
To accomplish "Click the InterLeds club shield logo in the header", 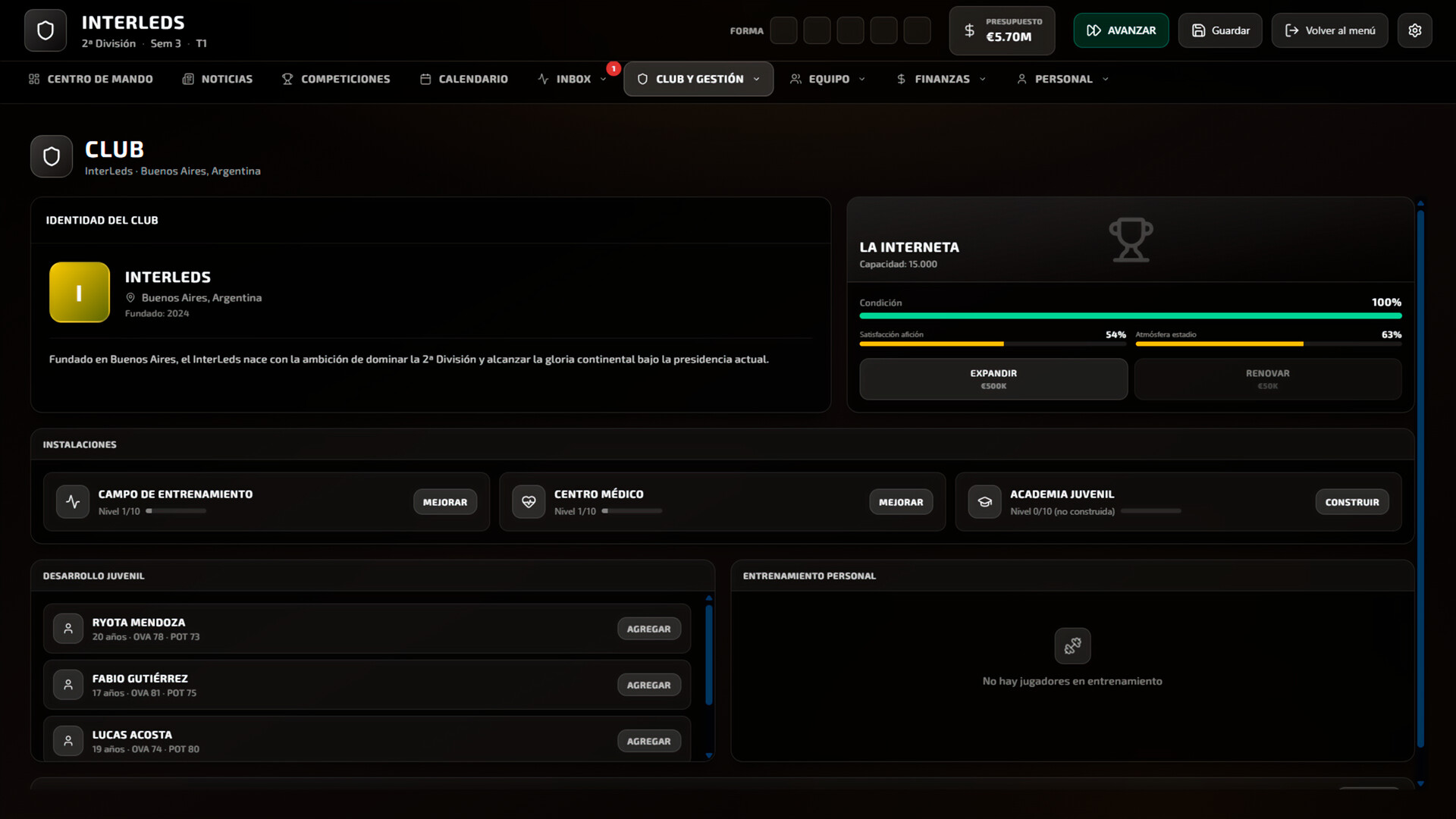I will click(45, 30).
